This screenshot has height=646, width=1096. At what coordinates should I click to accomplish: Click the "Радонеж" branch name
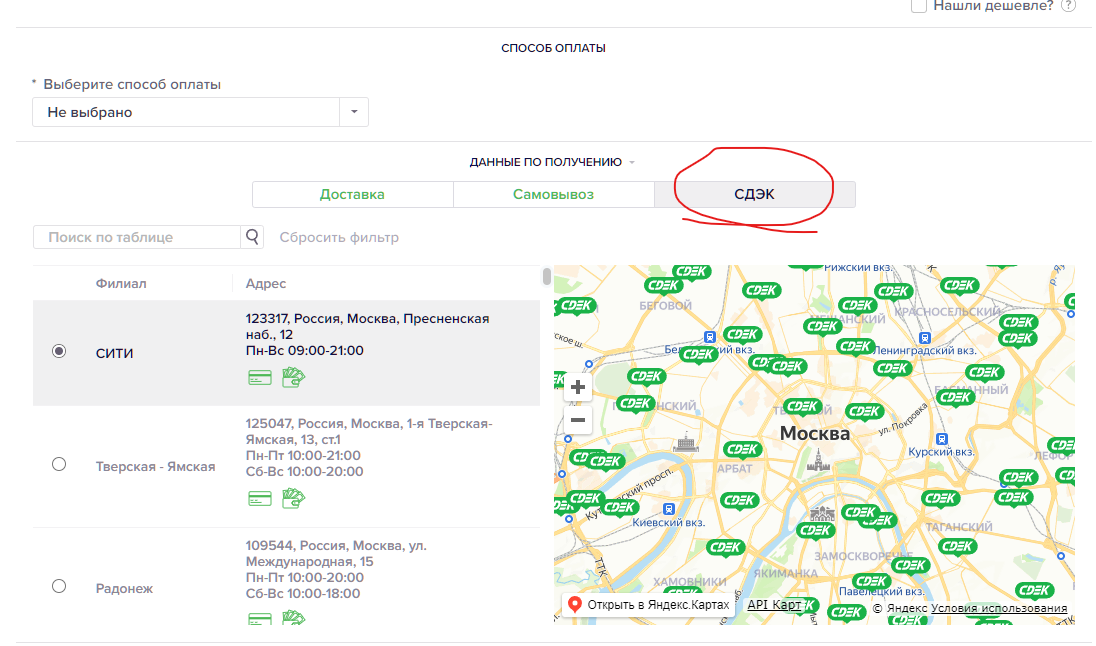124,589
